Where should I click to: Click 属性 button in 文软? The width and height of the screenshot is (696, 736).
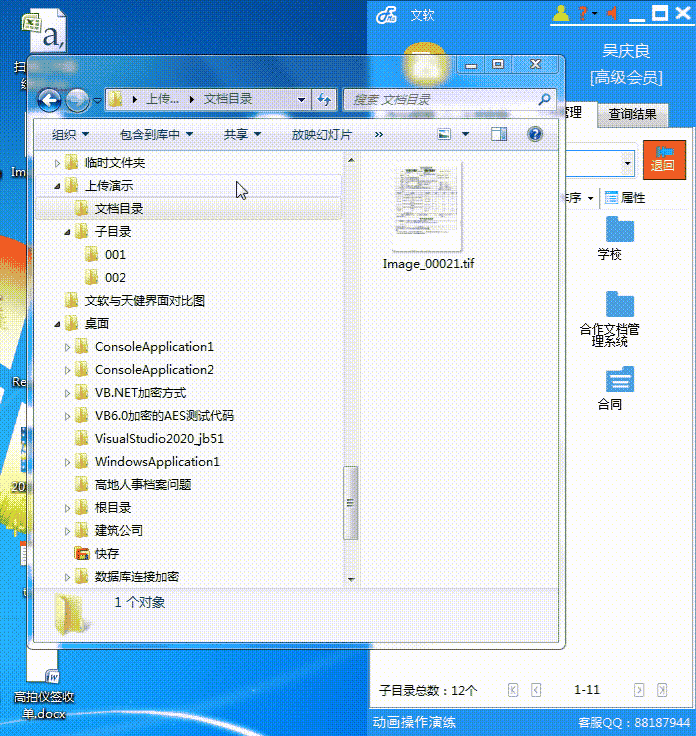coord(625,198)
